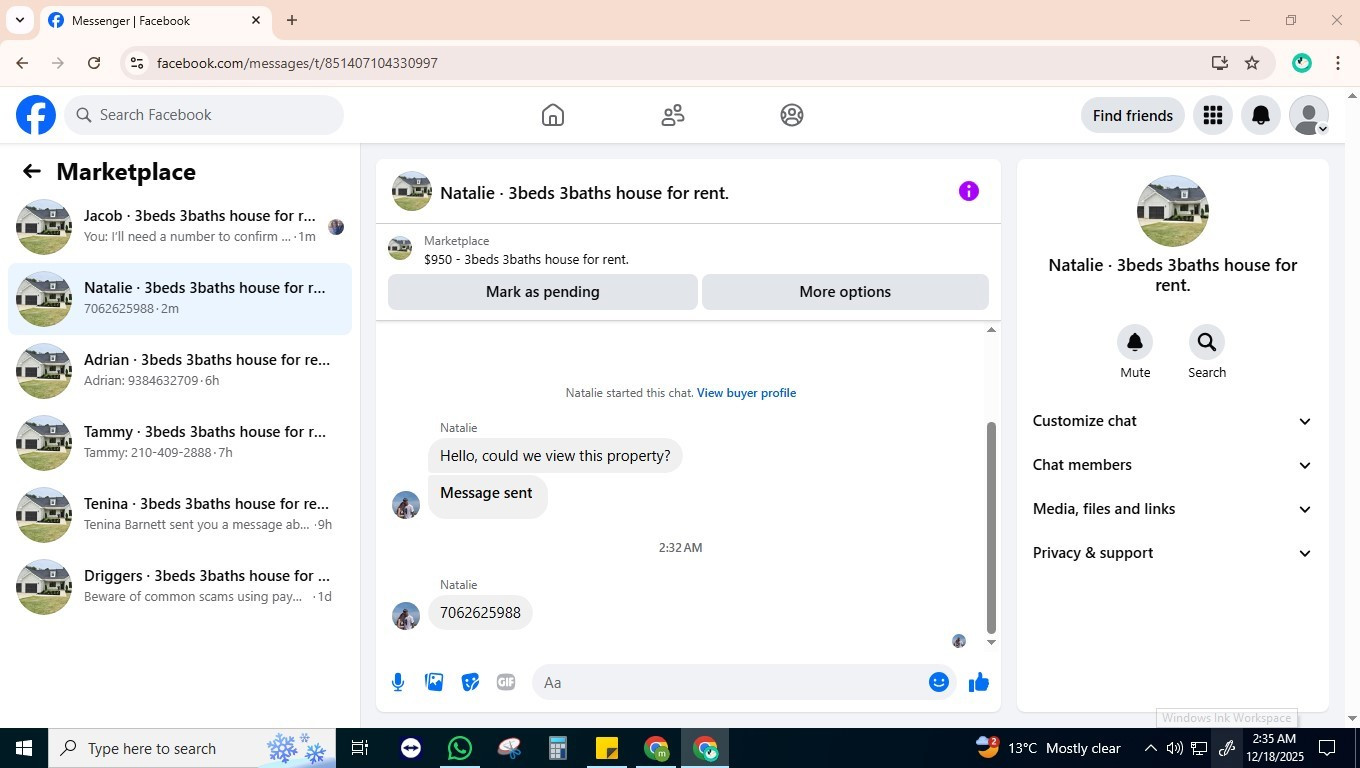Screen dimensions: 1360x768
Task: Open the Facebook logo home link
Action: click(36, 115)
